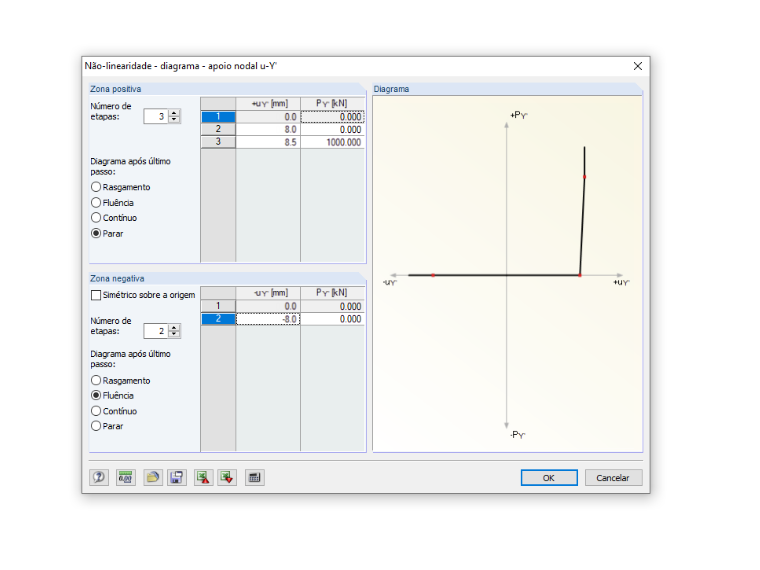Click the 0.000 kN cell in positive row 1
The height and width of the screenshot is (570, 760).
pos(332,117)
